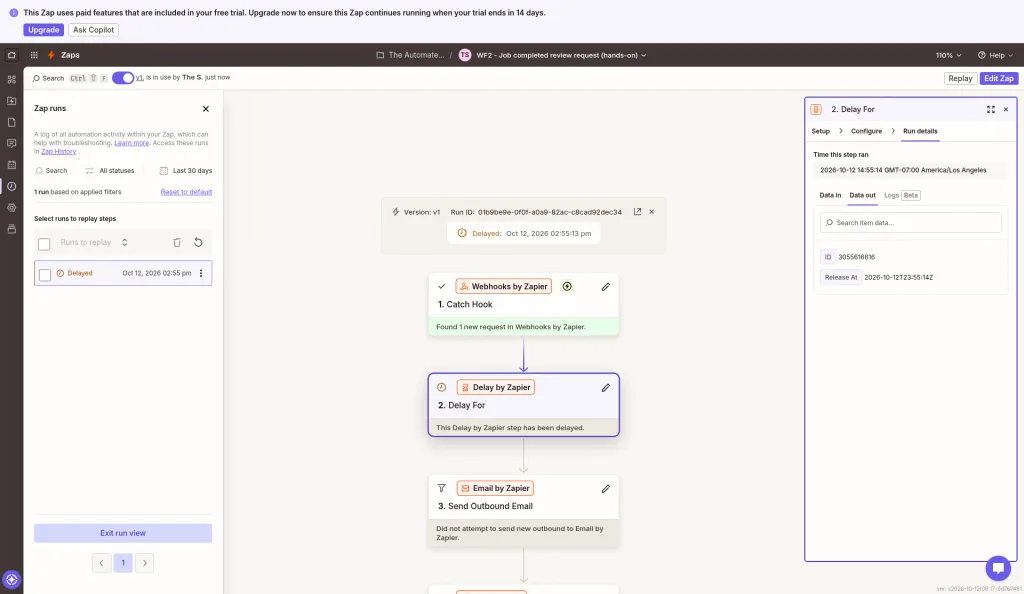The width and height of the screenshot is (1024, 594).
Task: Toggle the Zap on/off switch
Action: 123,78
